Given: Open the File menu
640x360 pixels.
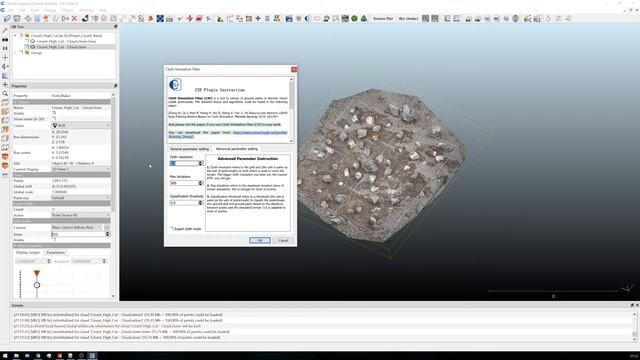Looking at the screenshot, I should (x=11, y=10).
